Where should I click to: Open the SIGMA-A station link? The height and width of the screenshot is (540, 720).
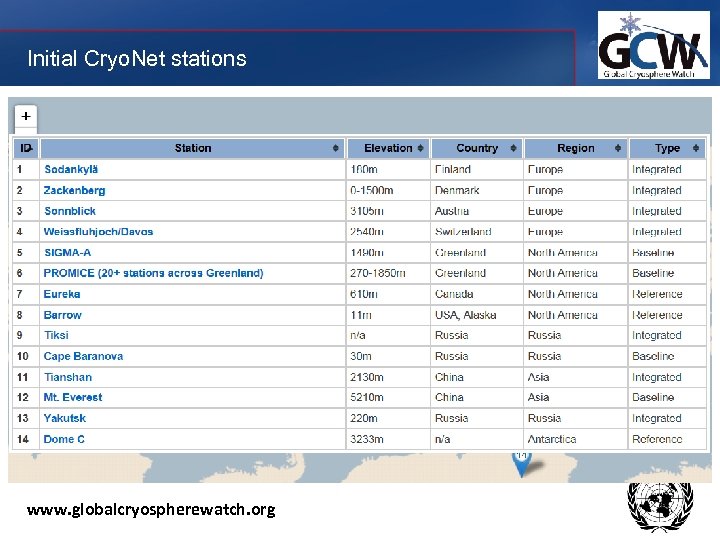pyautogui.click(x=68, y=253)
